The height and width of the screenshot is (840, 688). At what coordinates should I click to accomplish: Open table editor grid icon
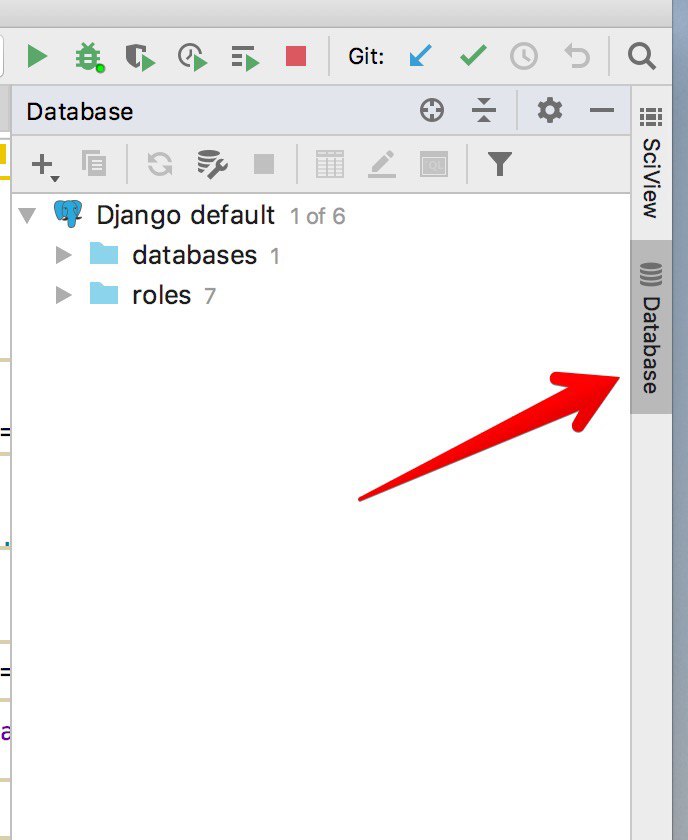pyautogui.click(x=330, y=164)
